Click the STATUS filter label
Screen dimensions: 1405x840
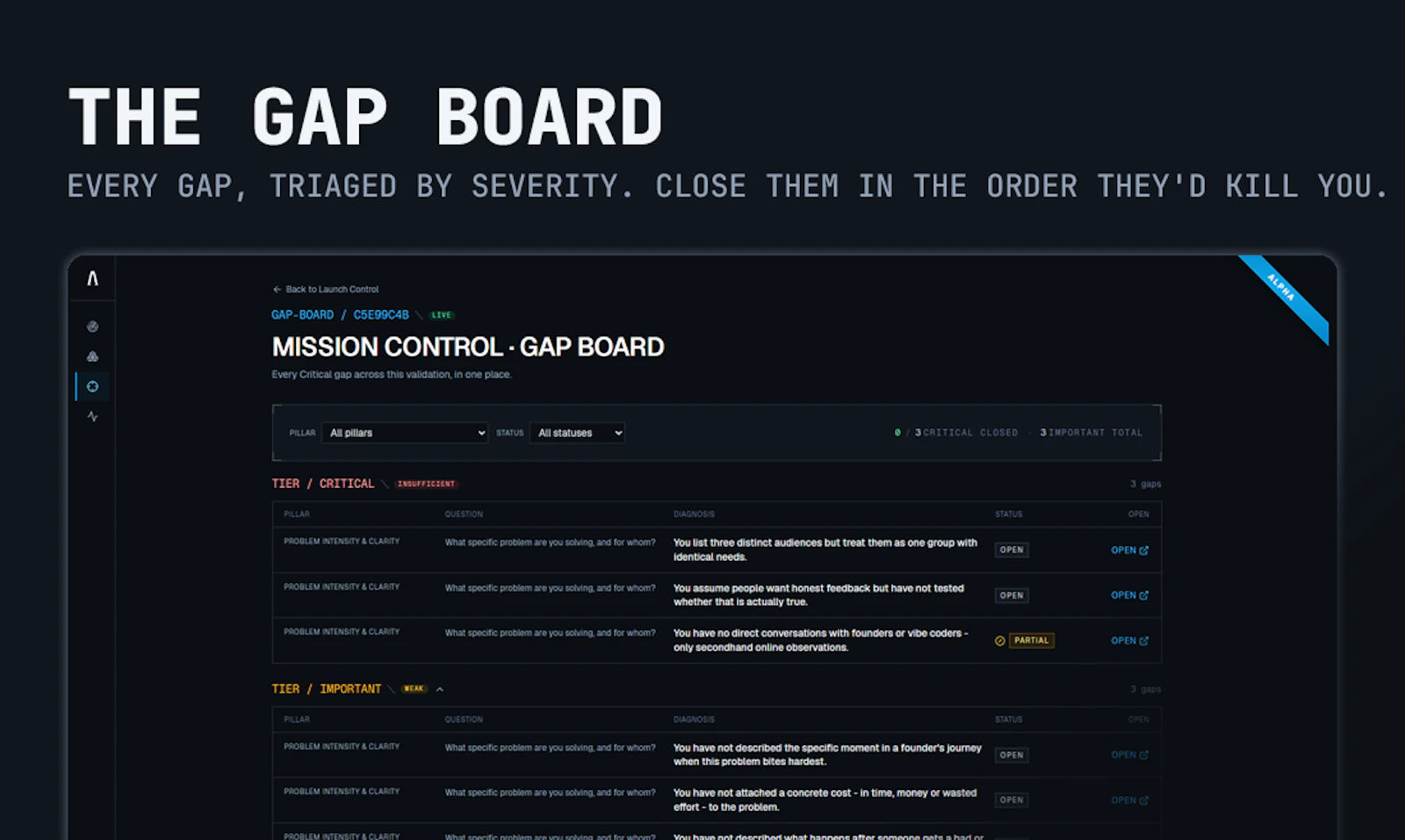(x=509, y=433)
